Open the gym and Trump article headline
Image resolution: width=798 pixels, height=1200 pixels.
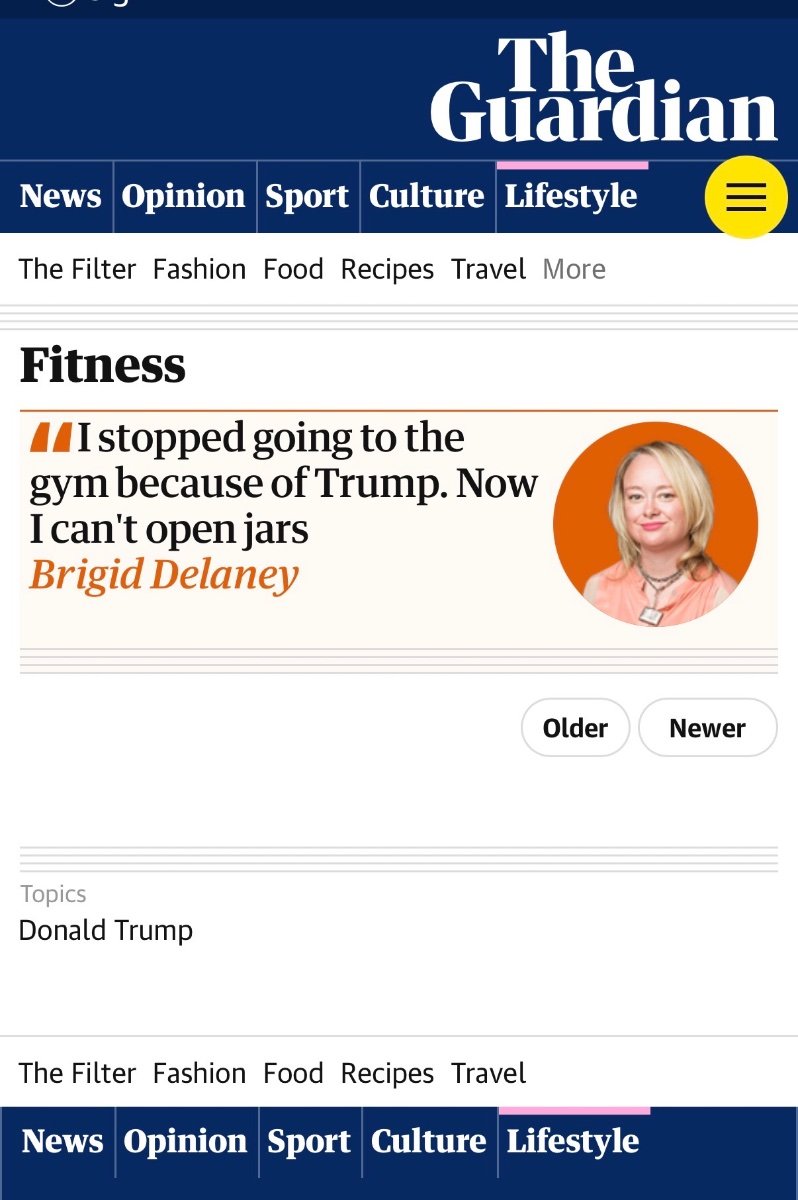point(283,483)
